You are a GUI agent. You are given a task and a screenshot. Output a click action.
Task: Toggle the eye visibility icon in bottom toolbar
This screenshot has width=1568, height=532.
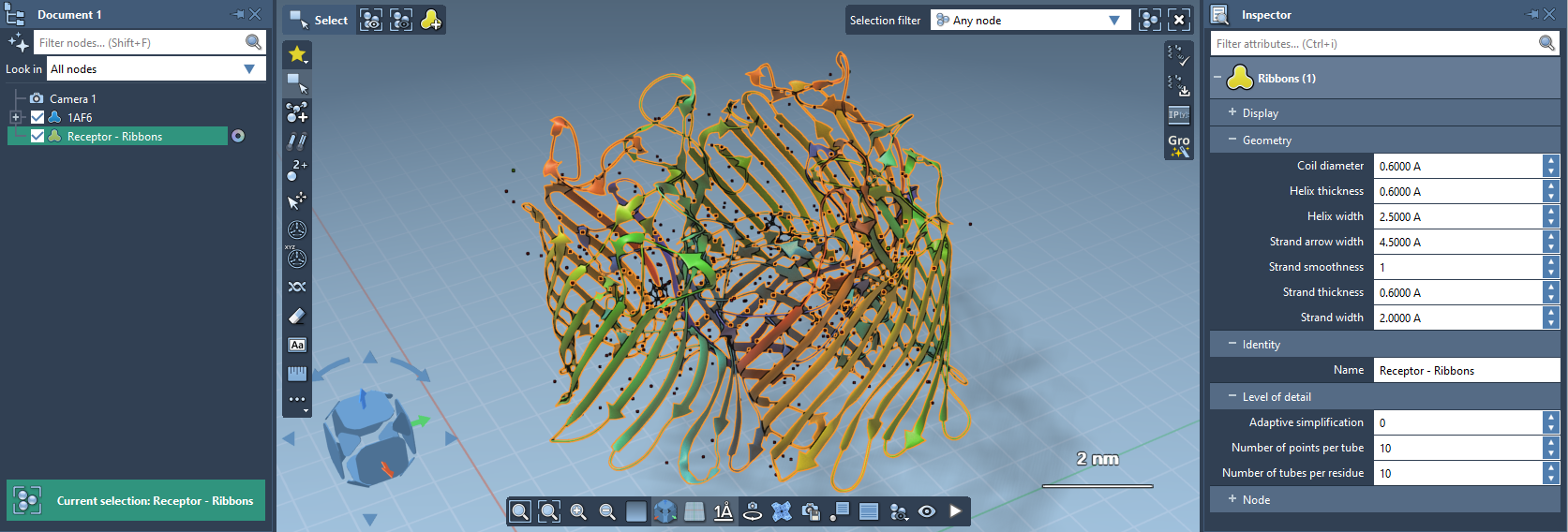point(927,511)
